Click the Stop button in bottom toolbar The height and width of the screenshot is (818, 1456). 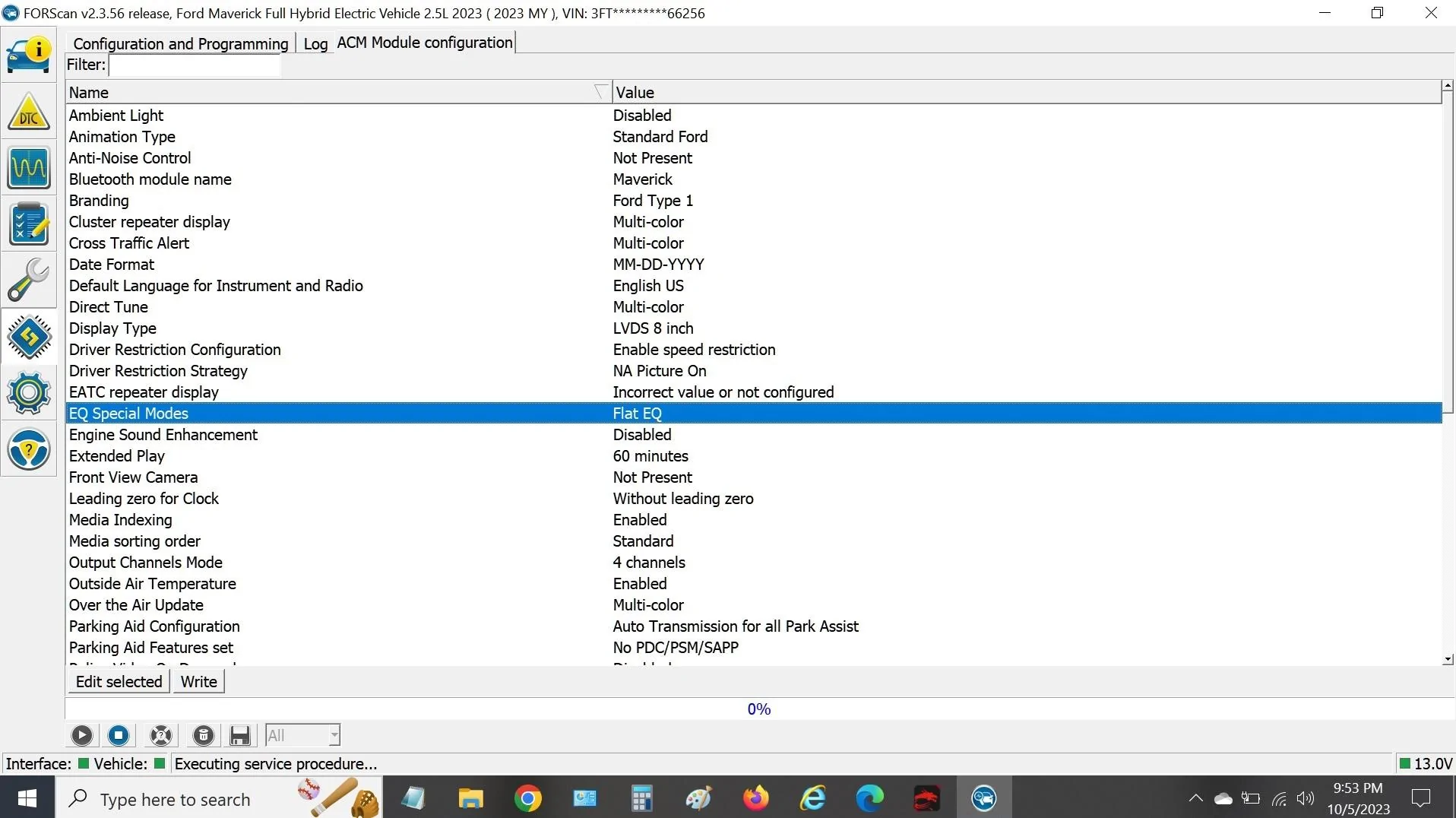(119, 735)
